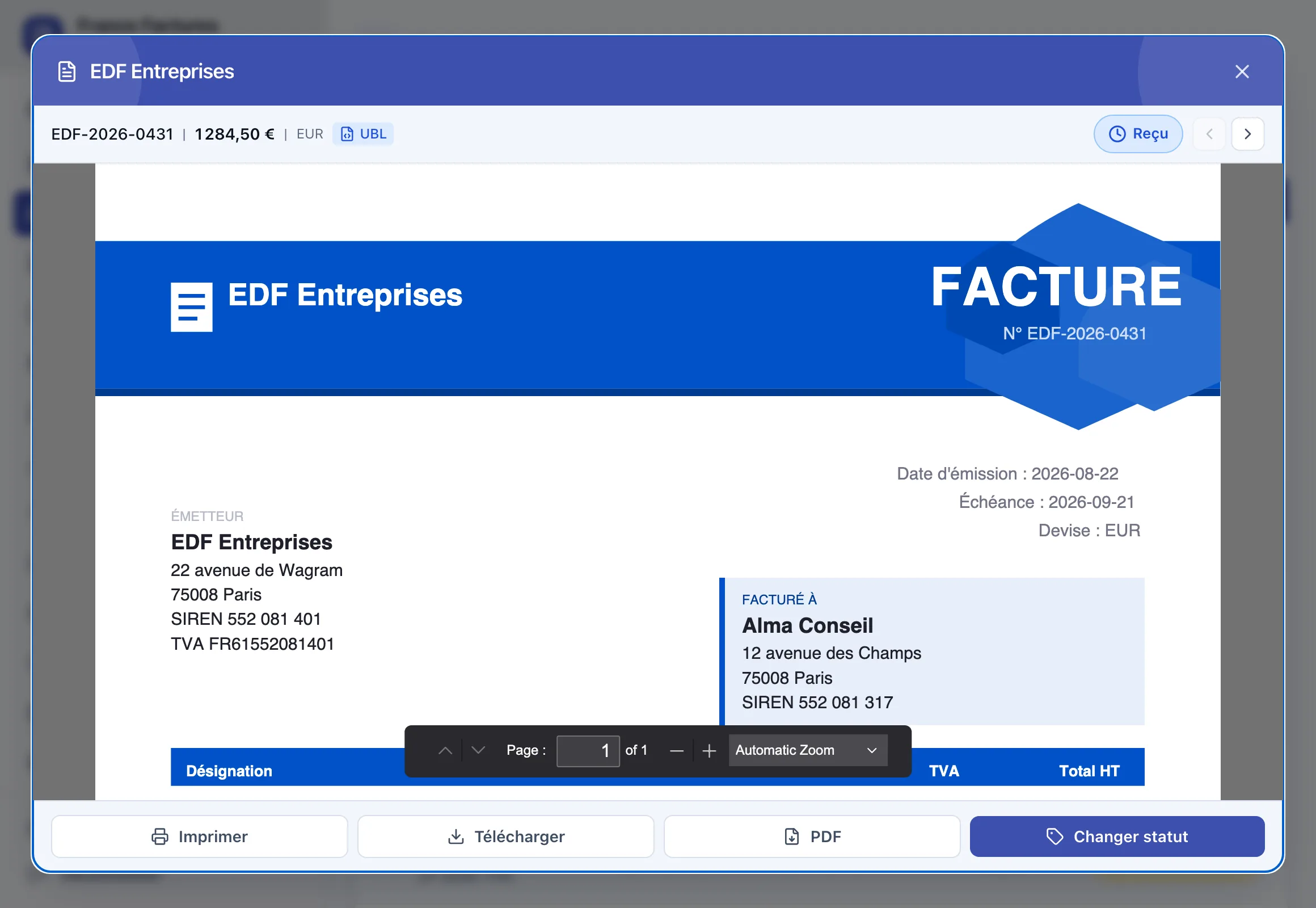Click the next page down arrow in PDF toolbar
Screen dimensions: 1316x908
pyautogui.click(x=478, y=751)
